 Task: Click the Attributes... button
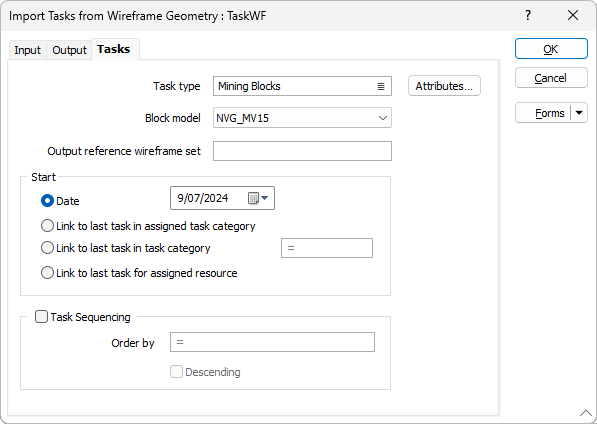444,86
